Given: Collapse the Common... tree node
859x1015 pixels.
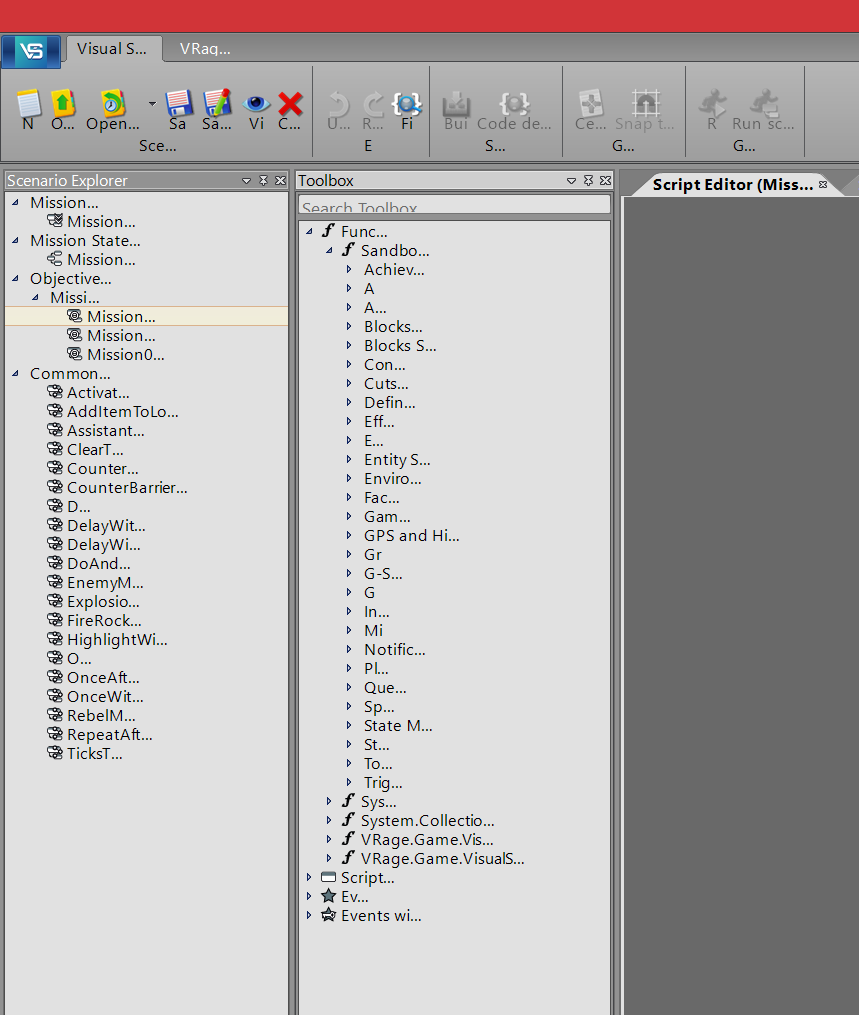Looking at the screenshot, I should pos(16,374).
